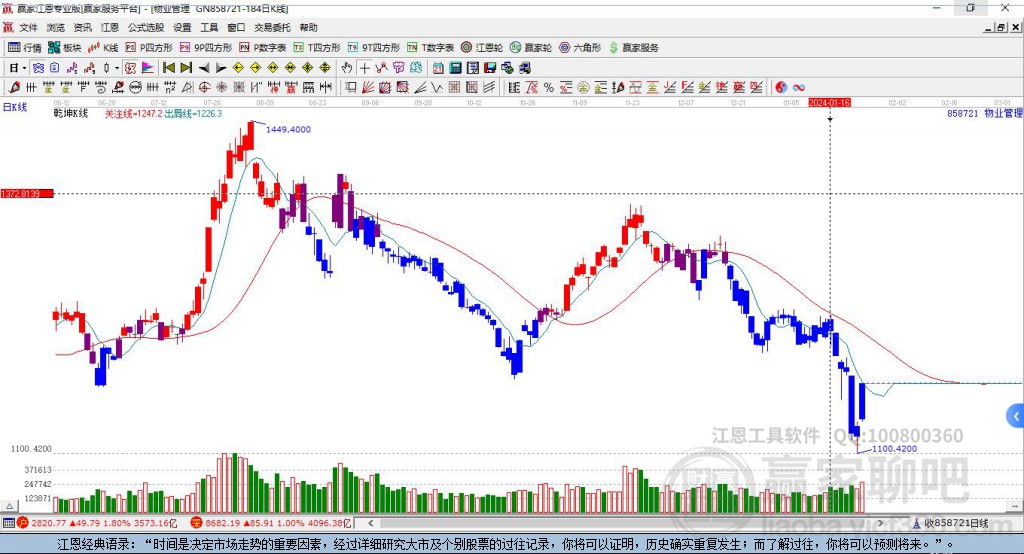The image size is (1024, 554).
Task: Open the calculator icon
Action: pos(455,68)
